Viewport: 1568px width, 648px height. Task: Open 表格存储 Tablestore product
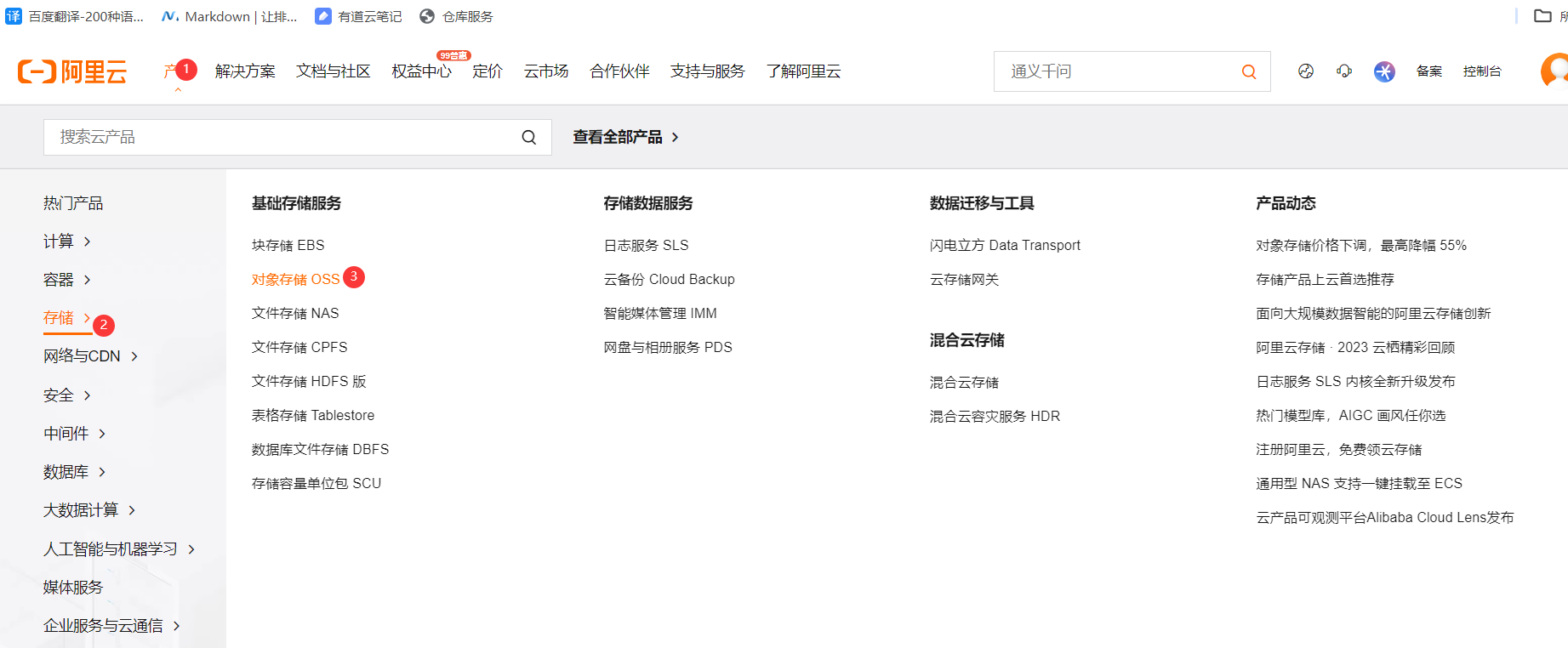point(313,415)
